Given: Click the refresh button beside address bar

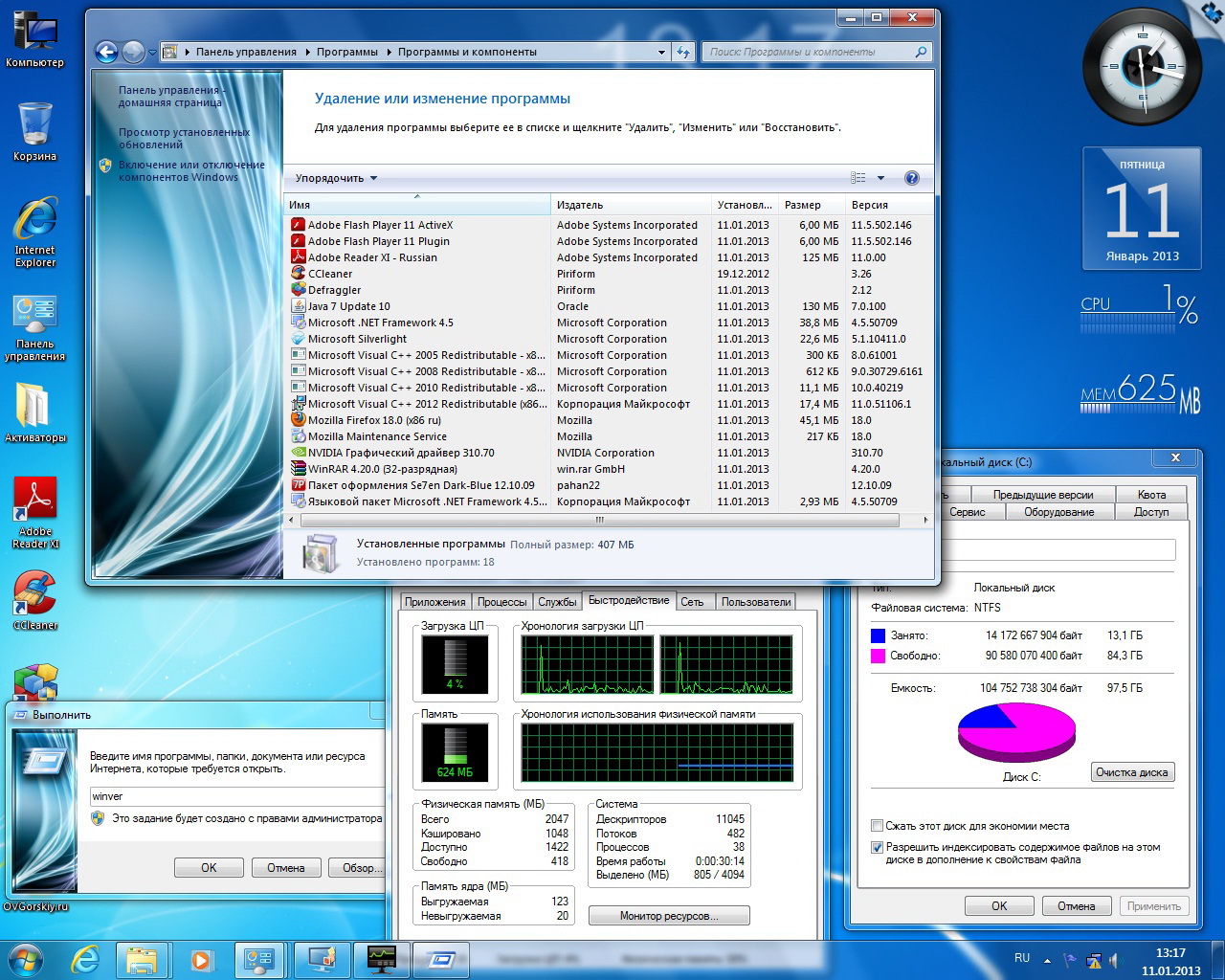Looking at the screenshot, I should 682,53.
